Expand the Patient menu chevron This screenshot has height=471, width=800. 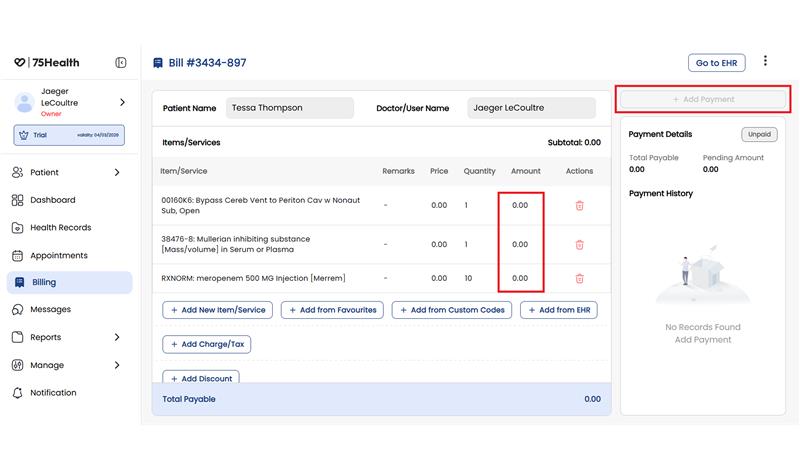tap(117, 173)
